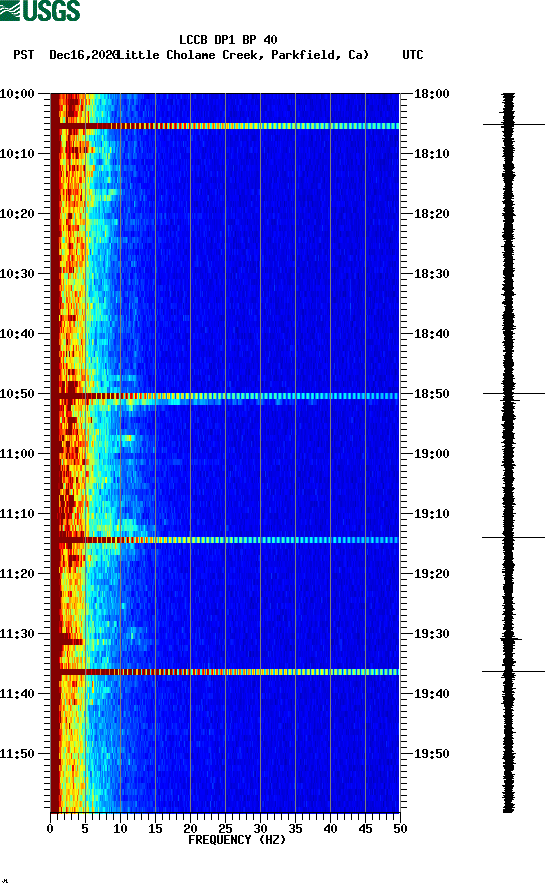Click the spectrogram event band near 10:05

[225, 126]
